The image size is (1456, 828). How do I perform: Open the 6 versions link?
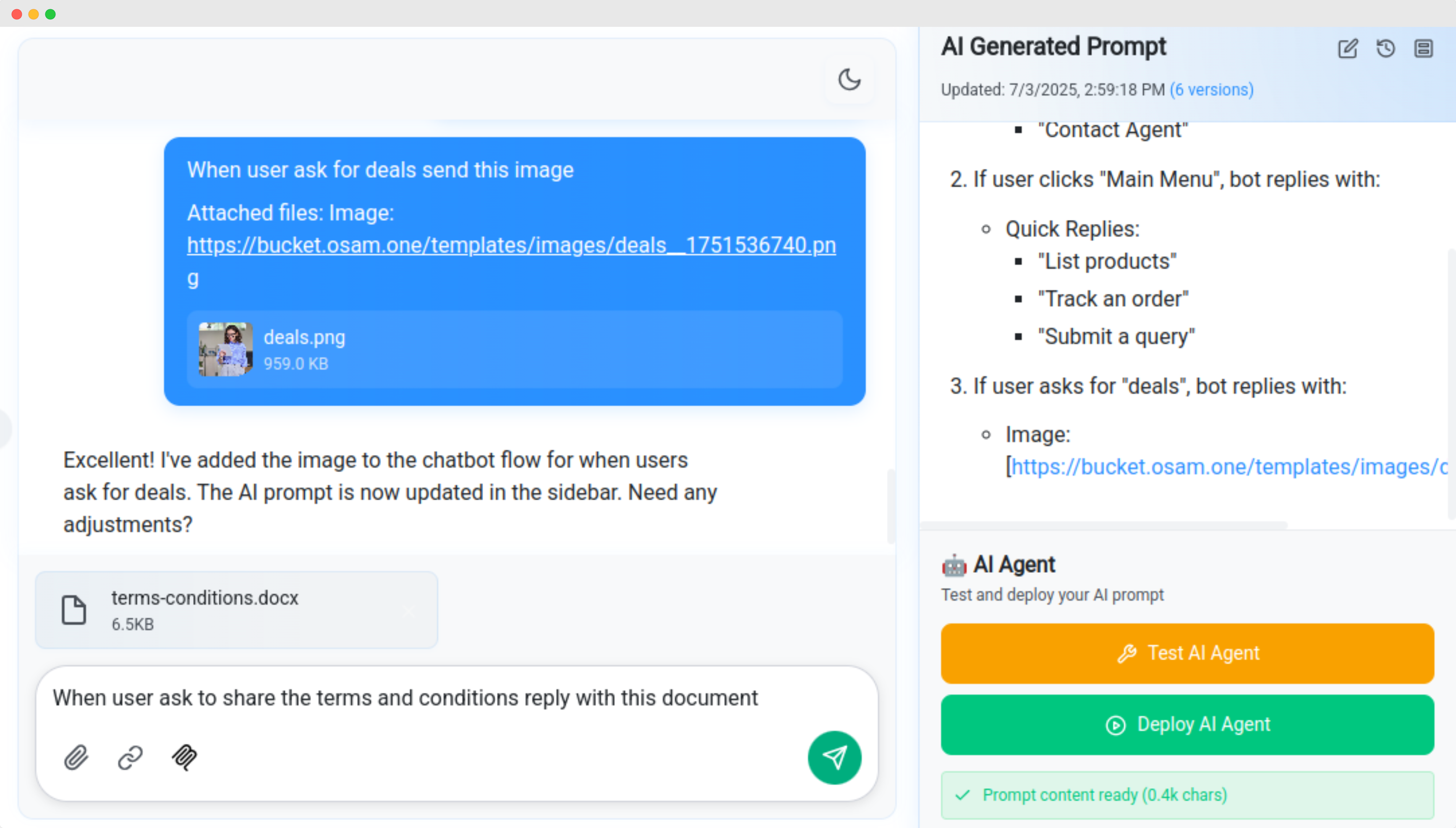1211,90
